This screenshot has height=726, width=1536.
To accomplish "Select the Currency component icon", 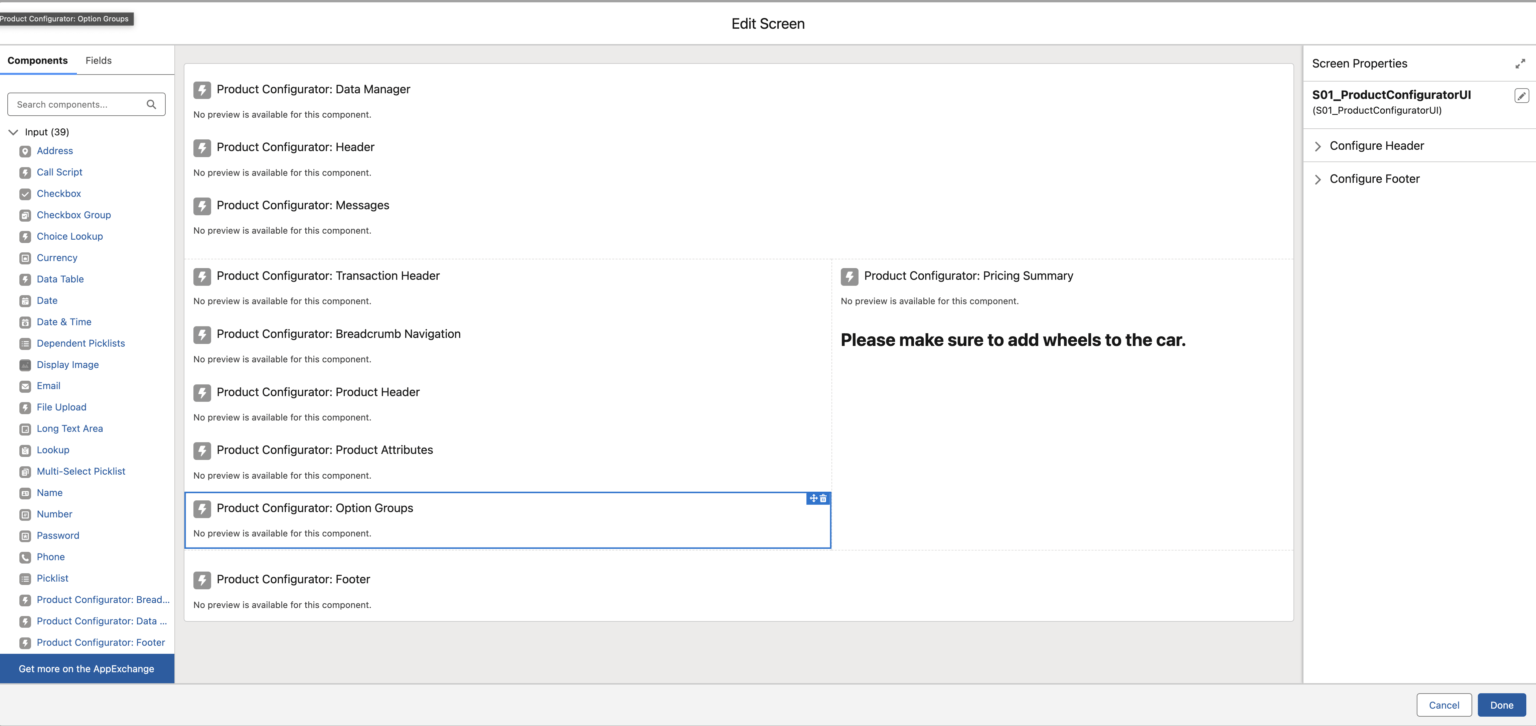I will [24, 257].
